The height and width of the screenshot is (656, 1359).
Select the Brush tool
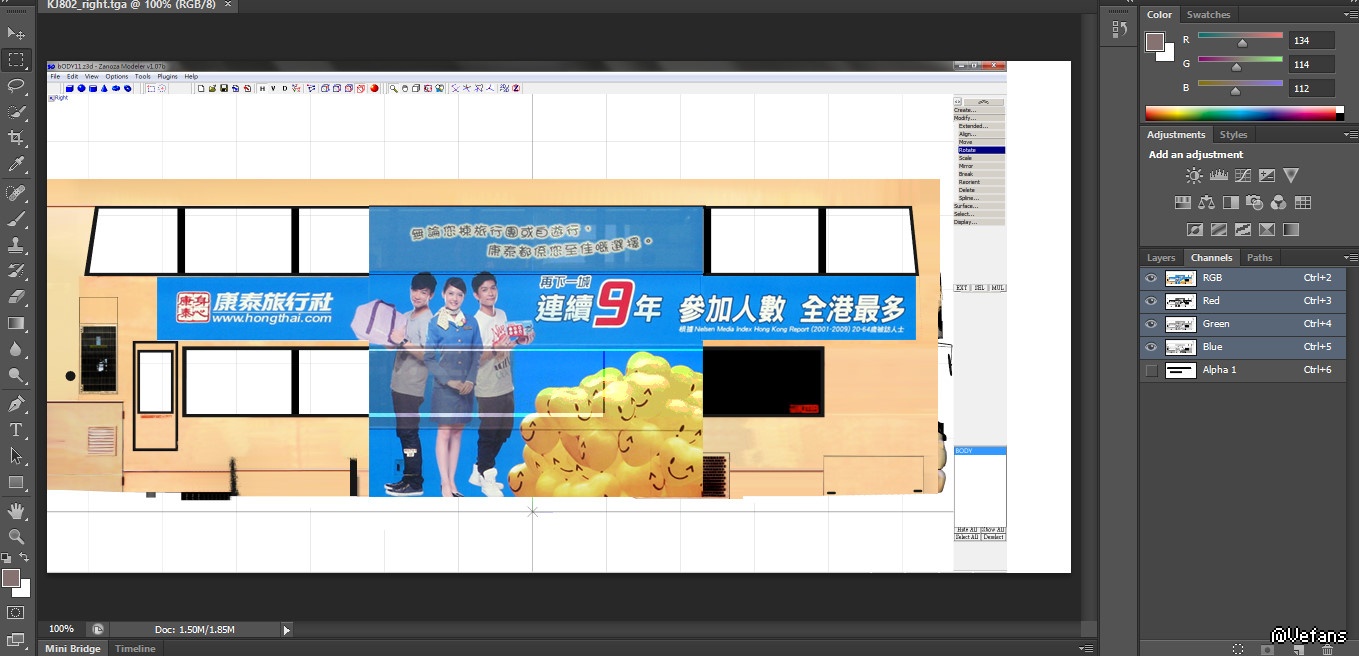click(16, 219)
